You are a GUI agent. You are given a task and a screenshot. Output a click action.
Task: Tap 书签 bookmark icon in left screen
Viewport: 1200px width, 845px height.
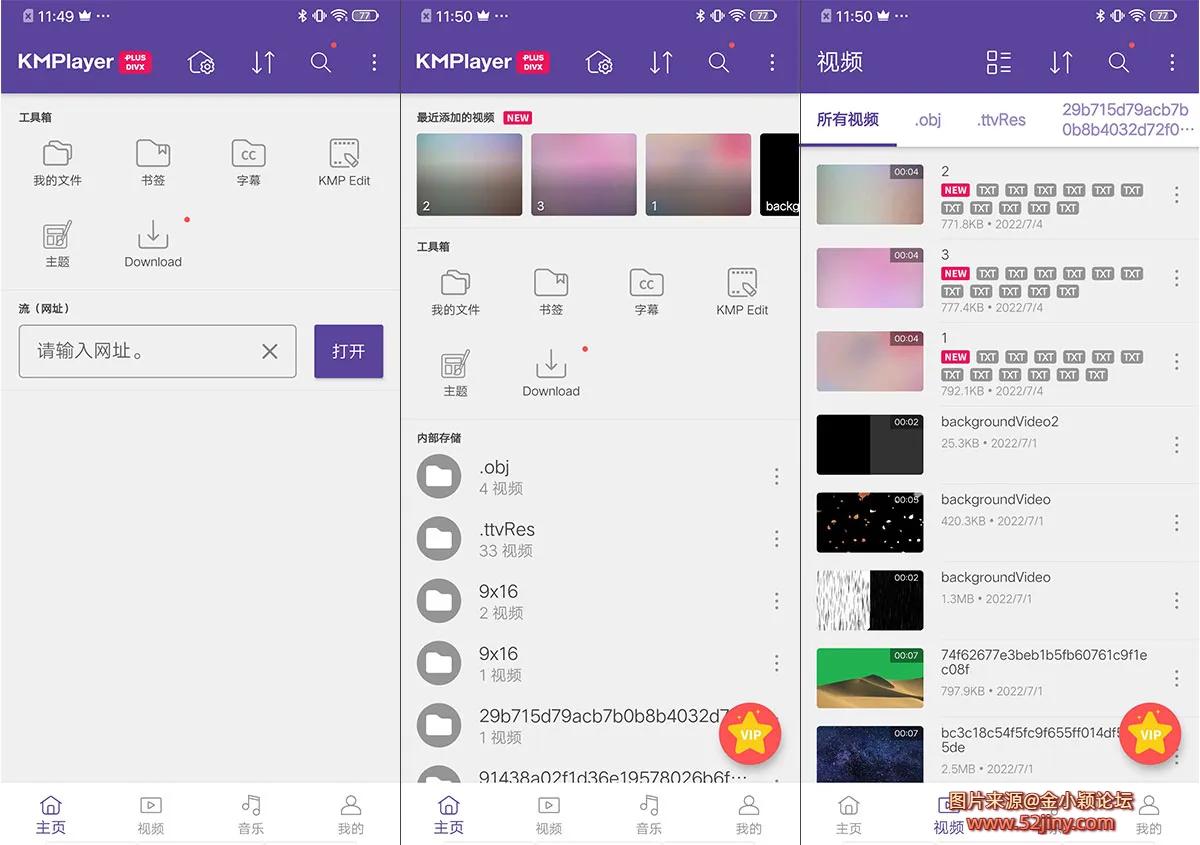pos(153,162)
